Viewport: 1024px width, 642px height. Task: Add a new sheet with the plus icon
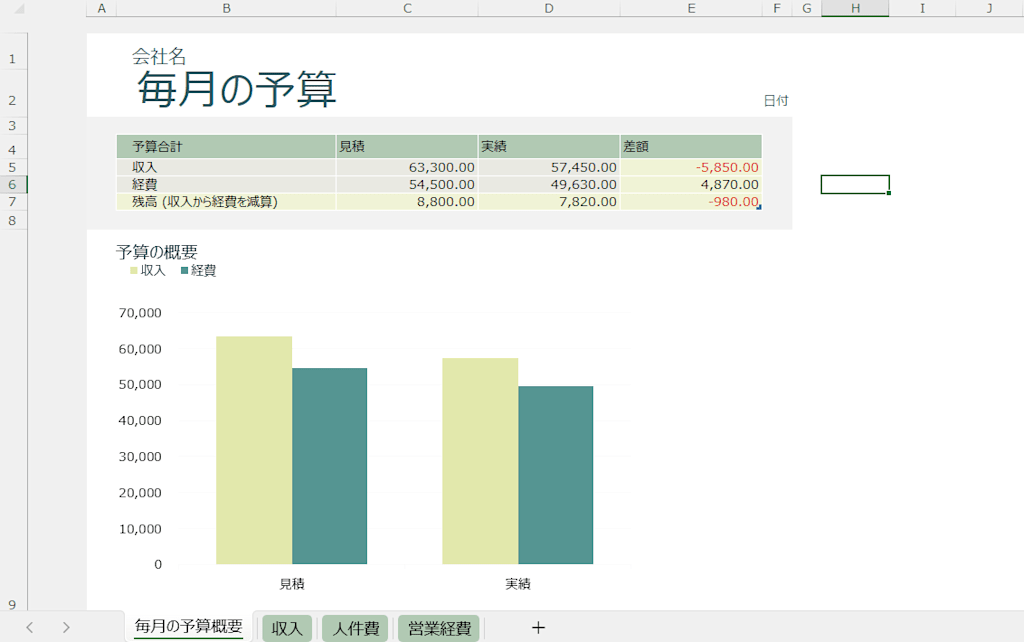coord(538,628)
